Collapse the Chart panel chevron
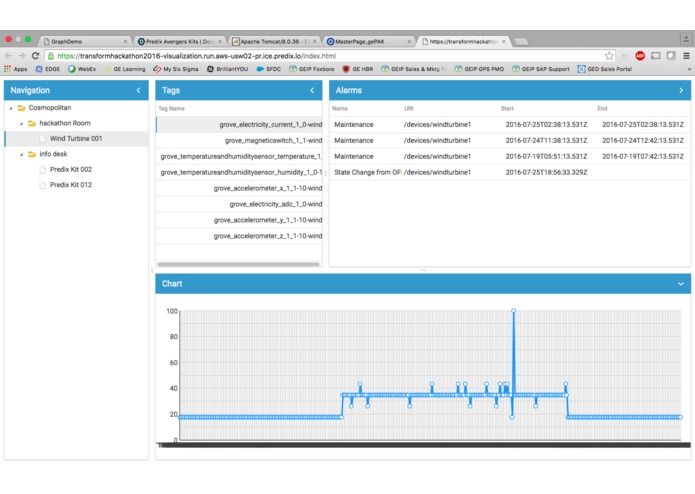Screen dimensions: 695x494 (x=681, y=284)
